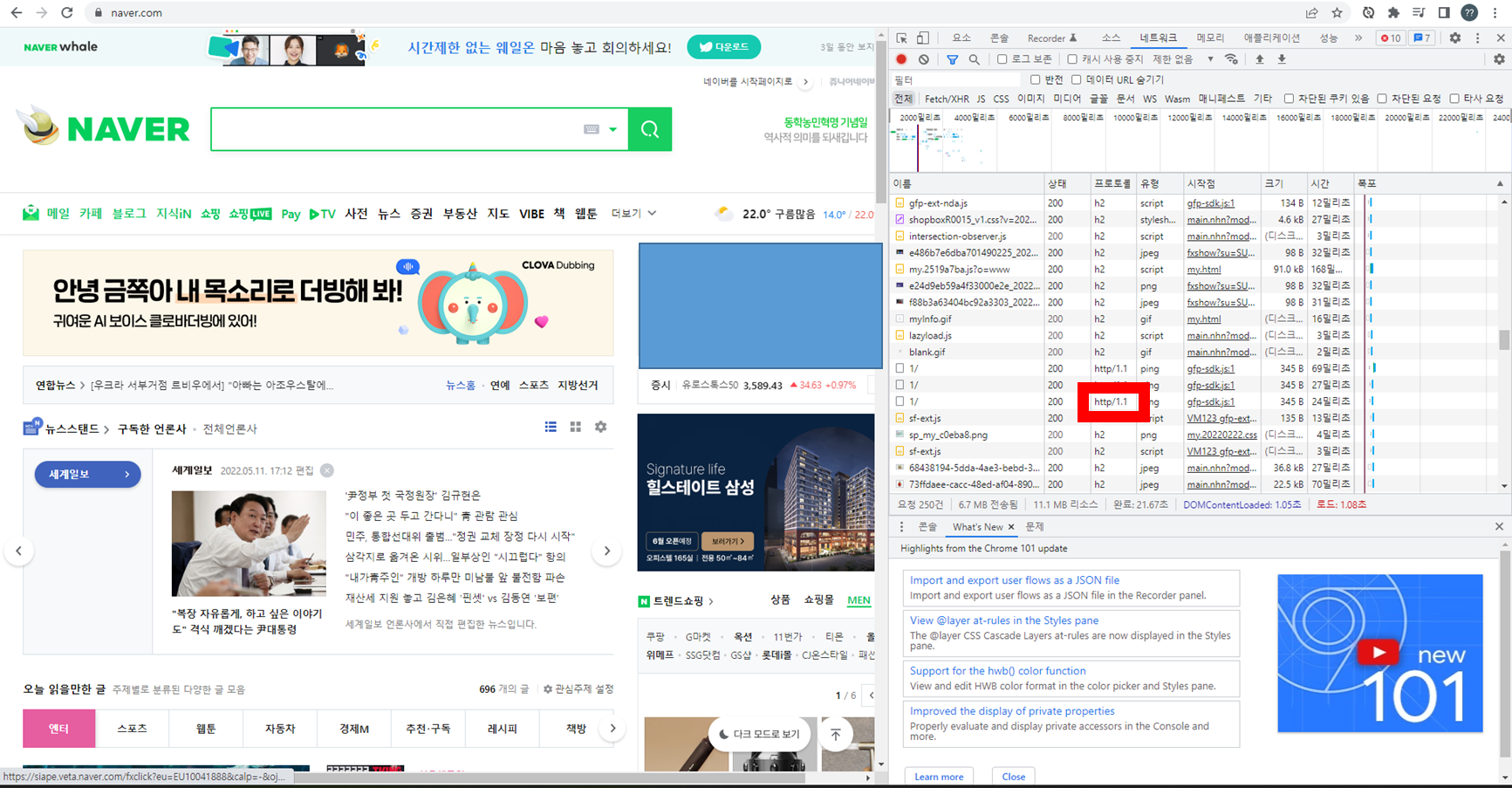This screenshot has width=1512, height=788.
Task: Open the 메모리 DevTools tab
Action: 1210,38
